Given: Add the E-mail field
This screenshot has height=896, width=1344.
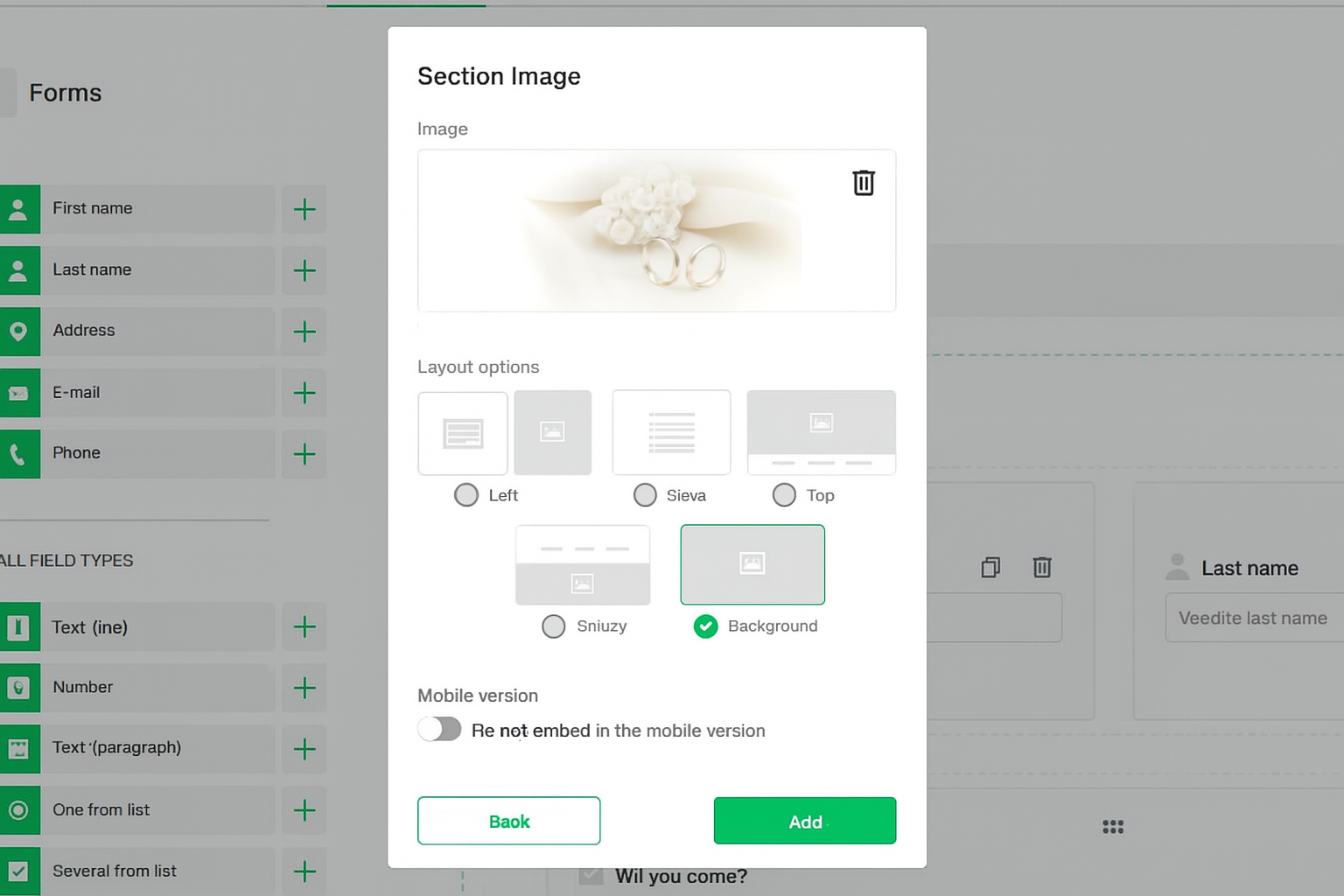Looking at the screenshot, I should 304,393.
